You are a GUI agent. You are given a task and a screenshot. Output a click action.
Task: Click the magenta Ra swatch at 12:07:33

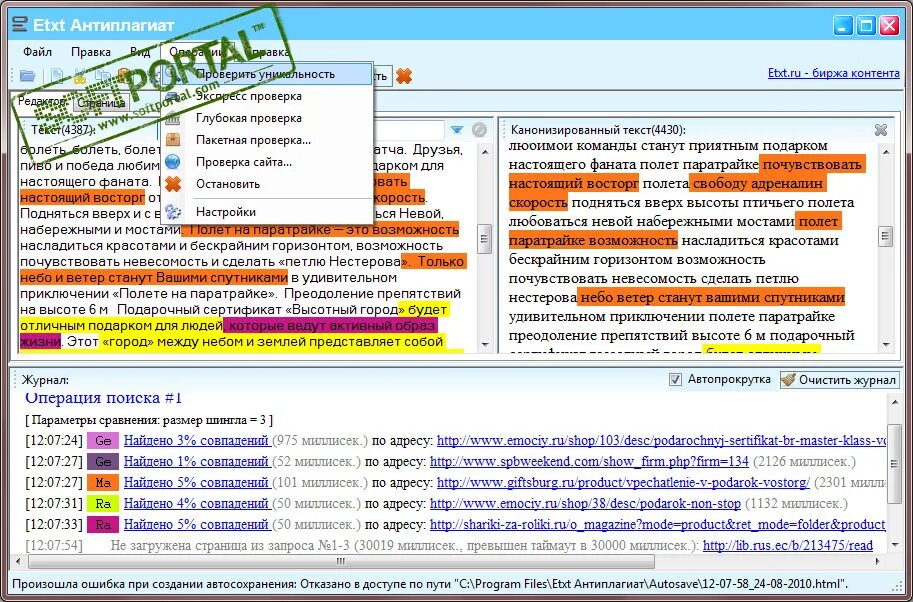tap(103, 524)
